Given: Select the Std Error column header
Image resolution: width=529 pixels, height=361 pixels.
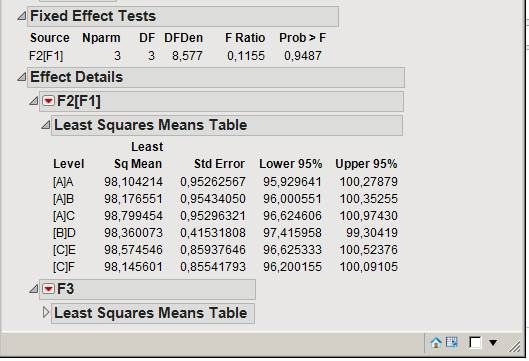Looking at the screenshot, I should pos(219,164).
